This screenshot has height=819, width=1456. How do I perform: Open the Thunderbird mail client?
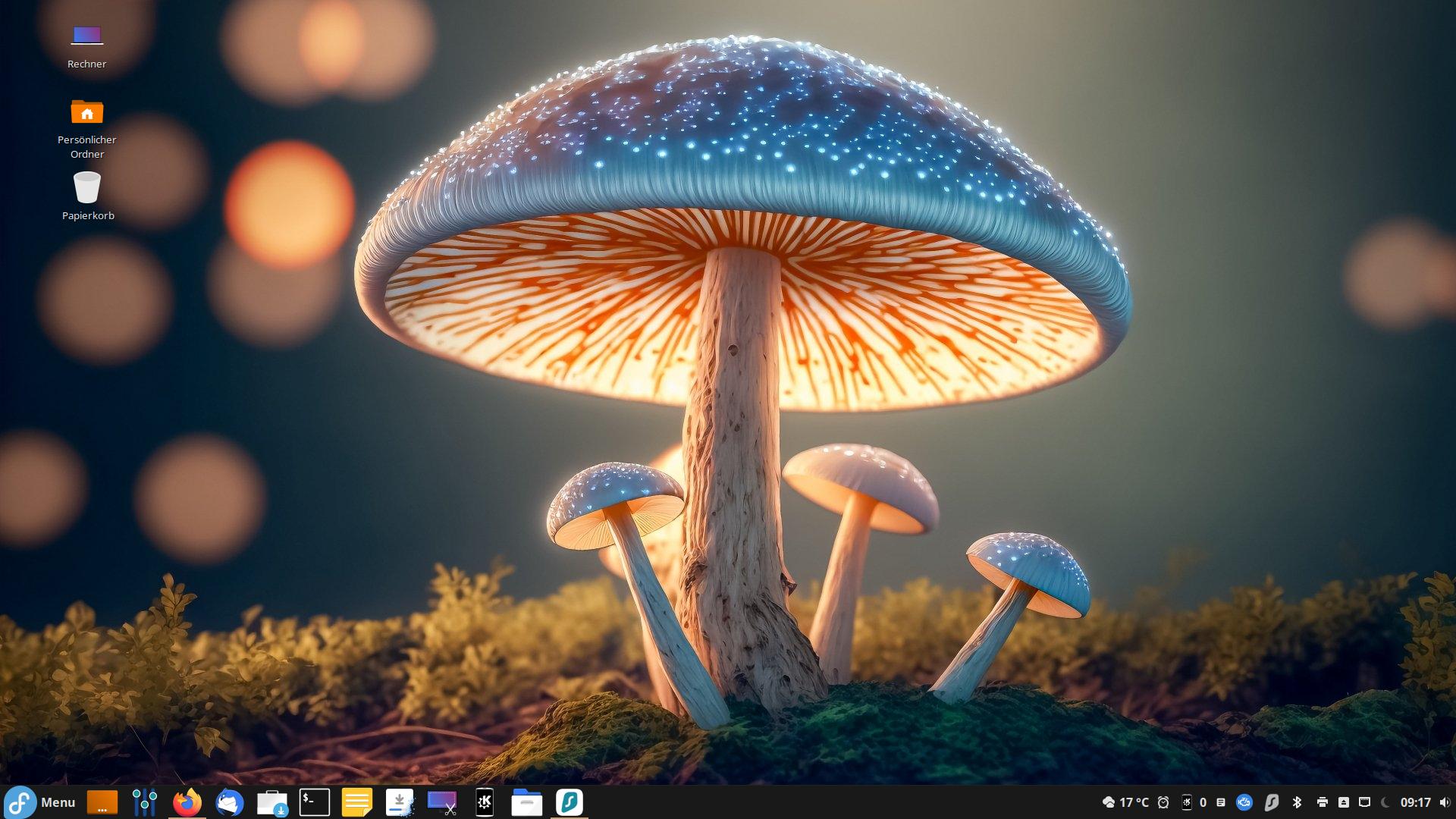[x=229, y=802]
